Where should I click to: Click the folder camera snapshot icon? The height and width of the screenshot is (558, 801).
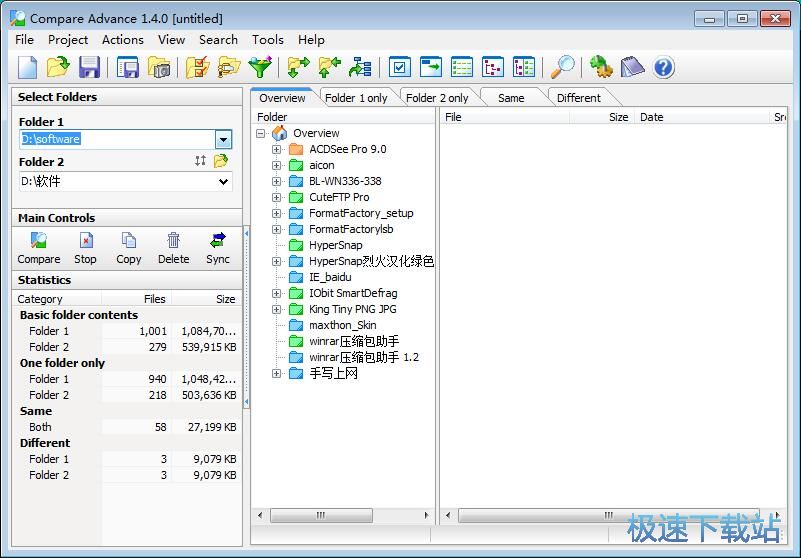pos(159,67)
